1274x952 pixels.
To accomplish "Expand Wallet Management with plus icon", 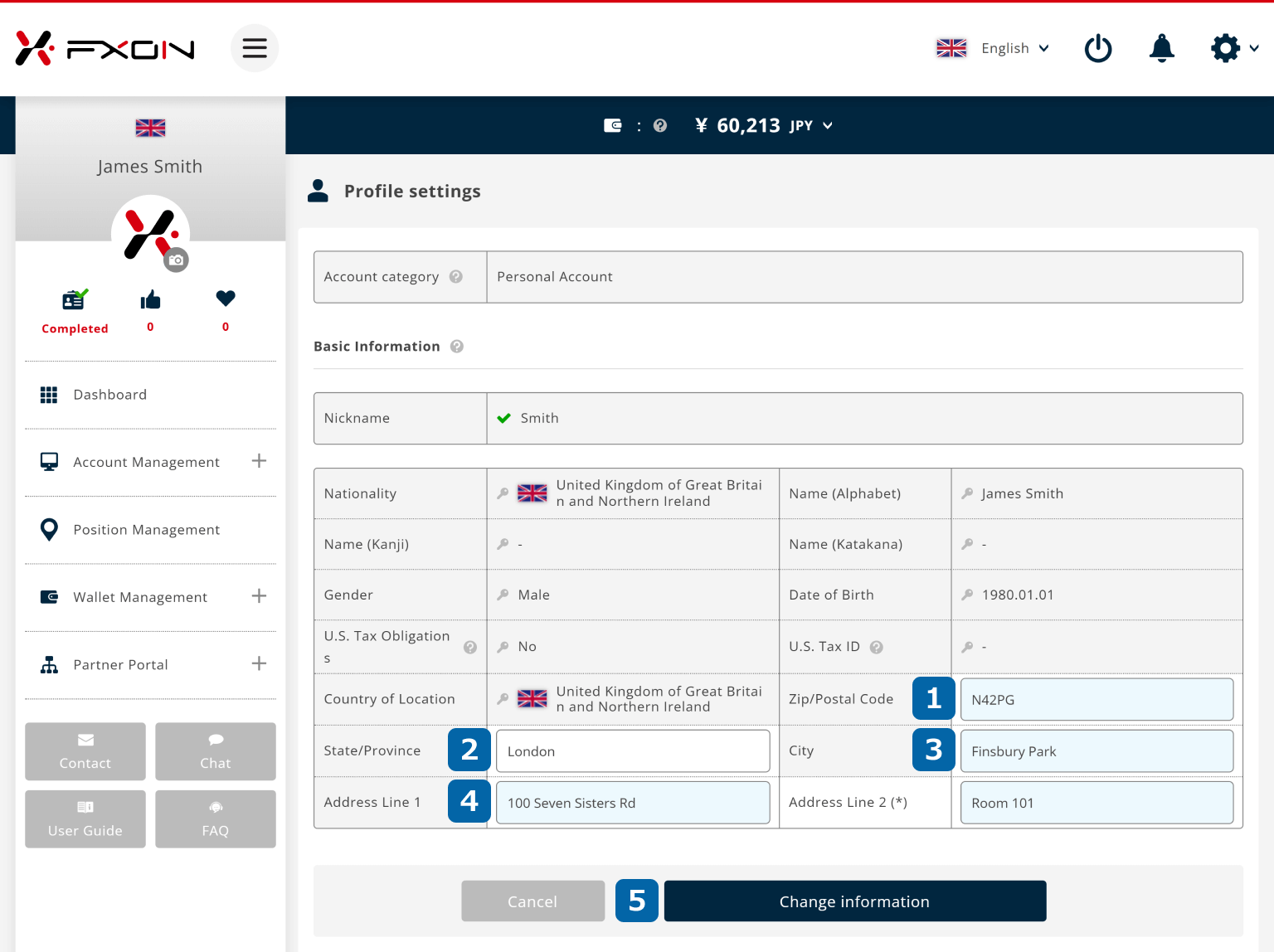I will point(259,596).
